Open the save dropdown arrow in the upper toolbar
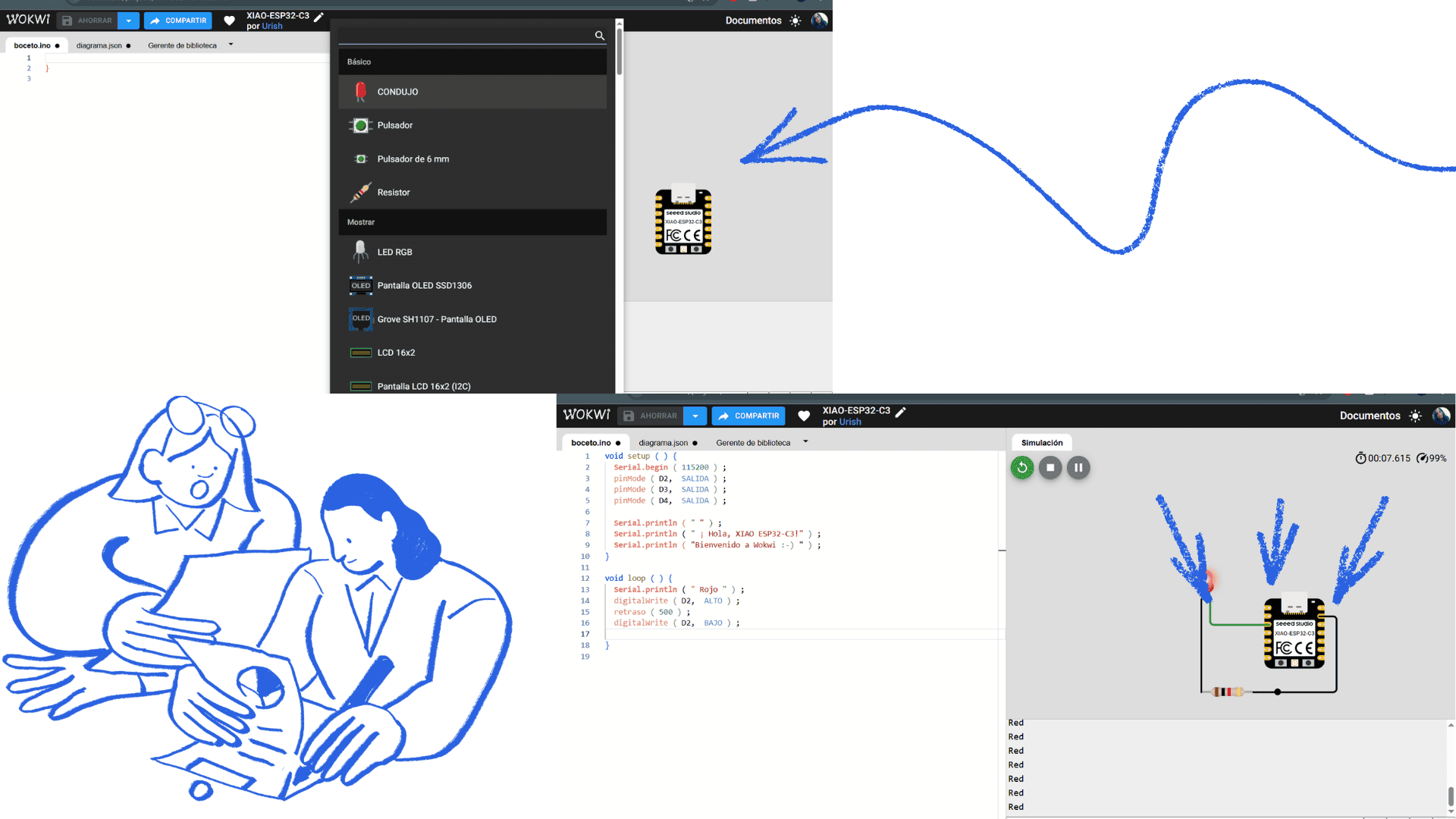This screenshot has width=1456, height=819. (x=128, y=21)
